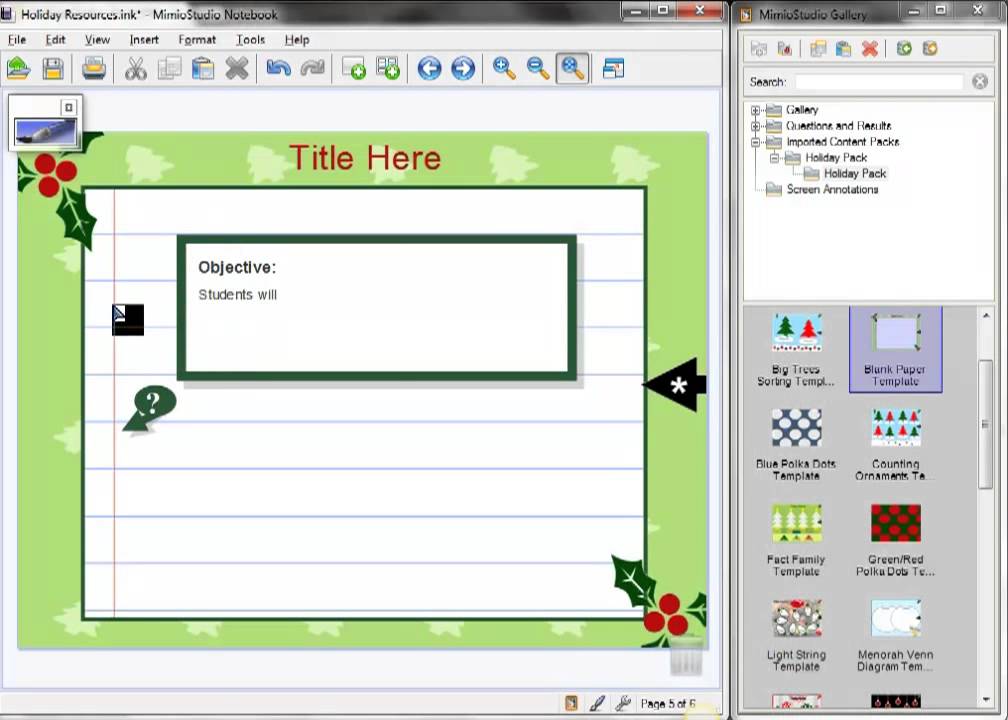Image resolution: width=1008 pixels, height=720 pixels.
Task: Redo the last action
Action: pyautogui.click(x=312, y=68)
